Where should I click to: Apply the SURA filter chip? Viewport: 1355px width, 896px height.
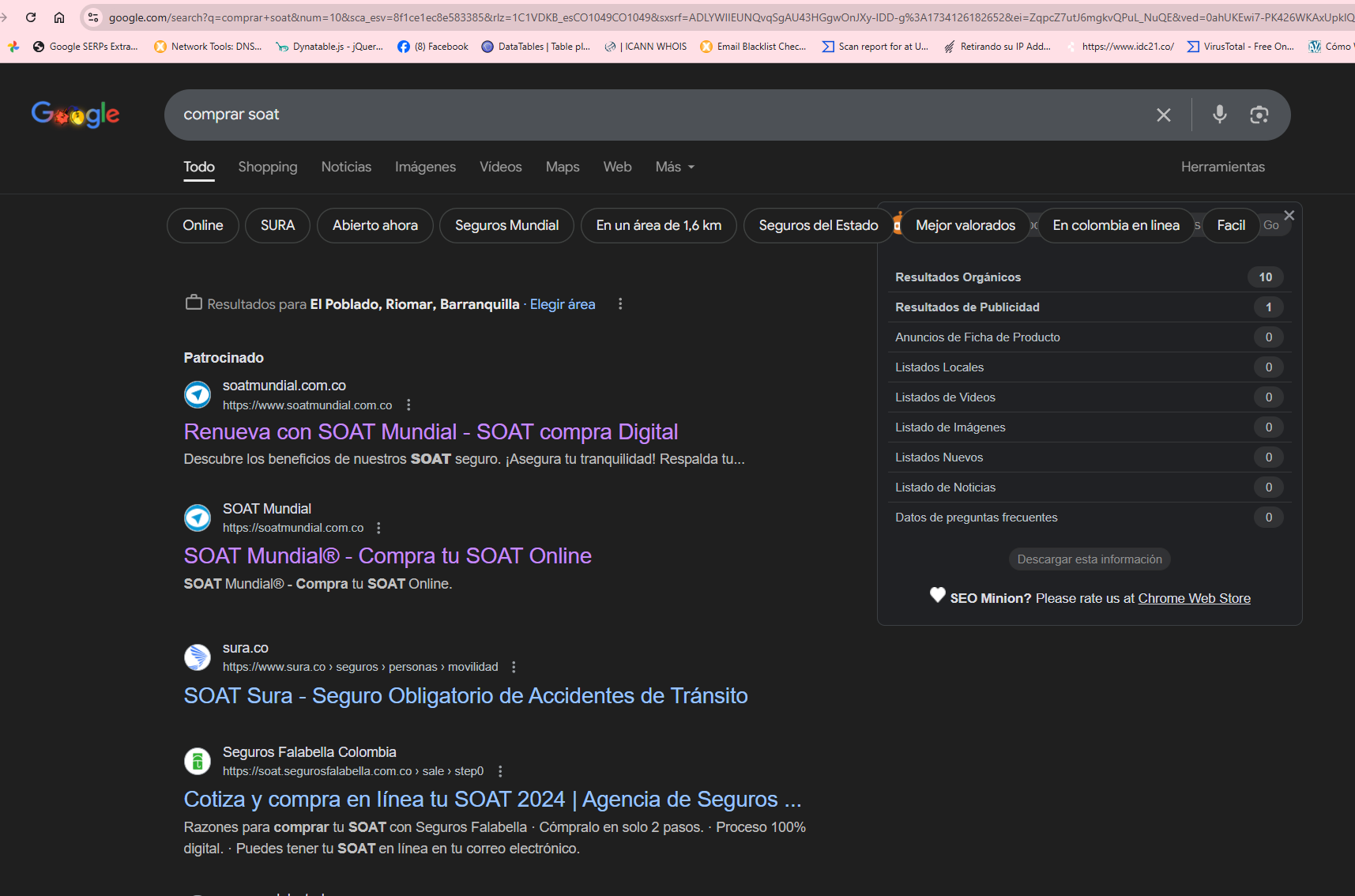[278, 226]
